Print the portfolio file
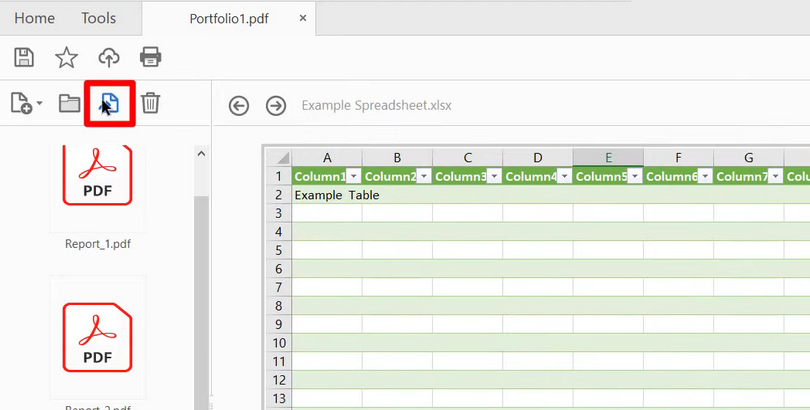Image resolution: width=810 pixels, height=410 pixels. tap(150, 57)
